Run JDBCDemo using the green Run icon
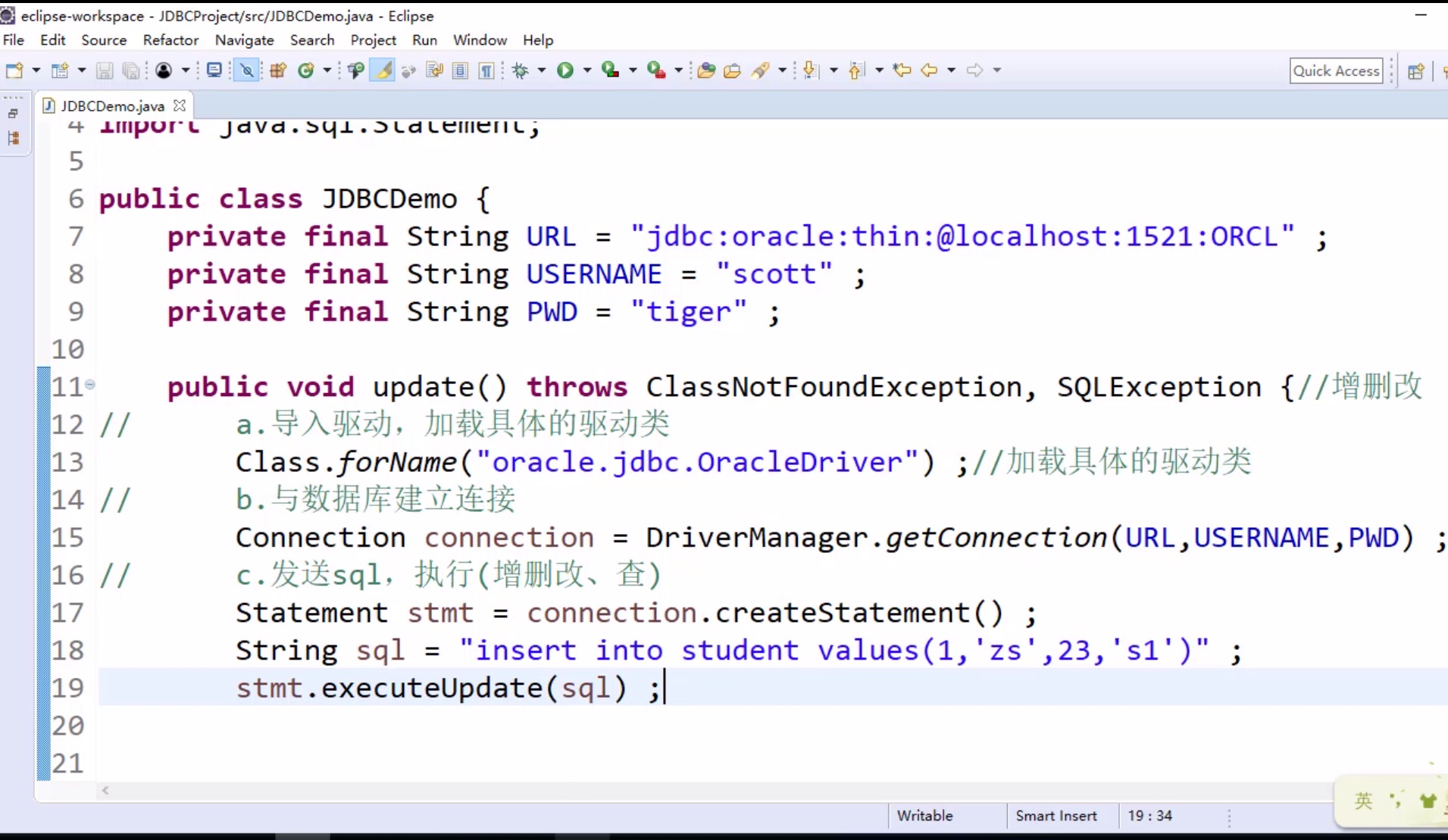Viewport: 1448px width, 840px height. [x=567, y=70]
